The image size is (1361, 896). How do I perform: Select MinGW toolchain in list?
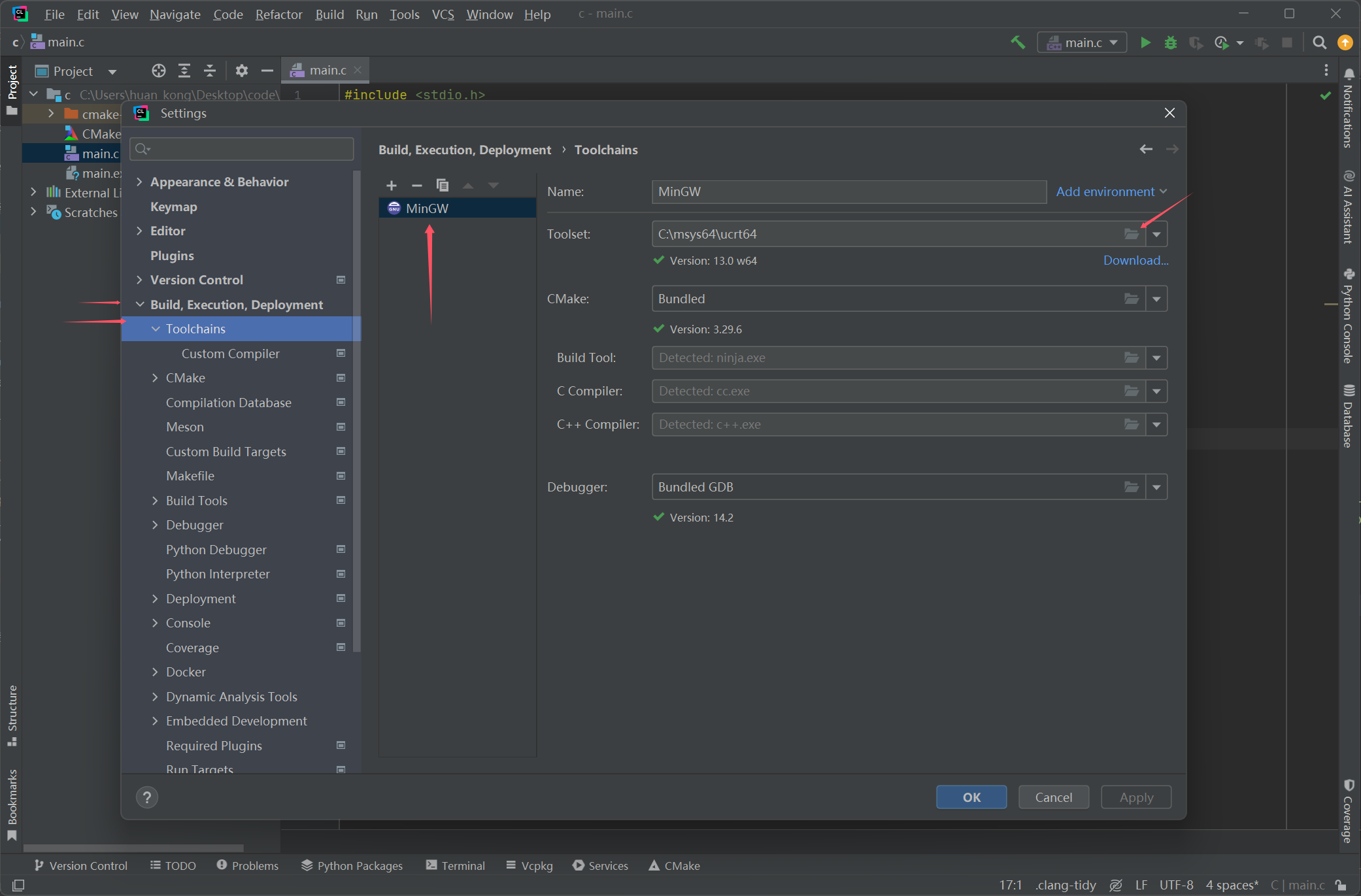tap(457, 208)
